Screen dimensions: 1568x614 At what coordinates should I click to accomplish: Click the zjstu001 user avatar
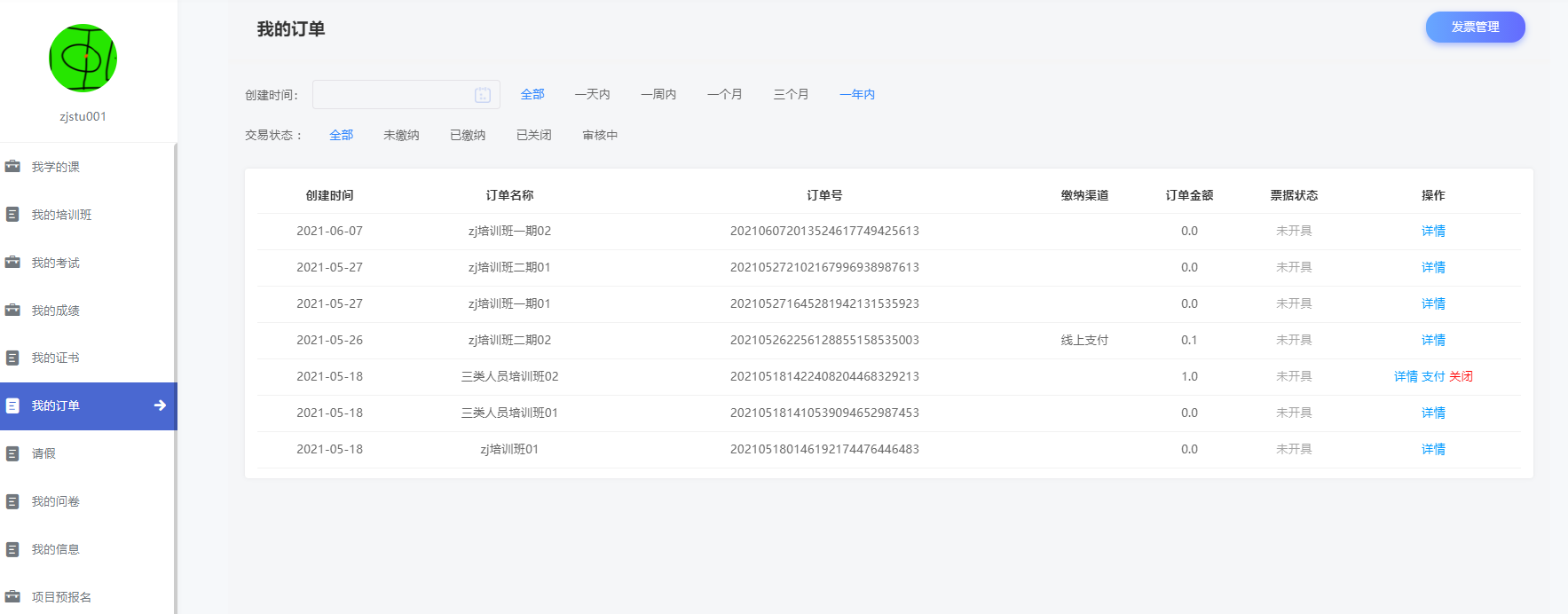83,59
